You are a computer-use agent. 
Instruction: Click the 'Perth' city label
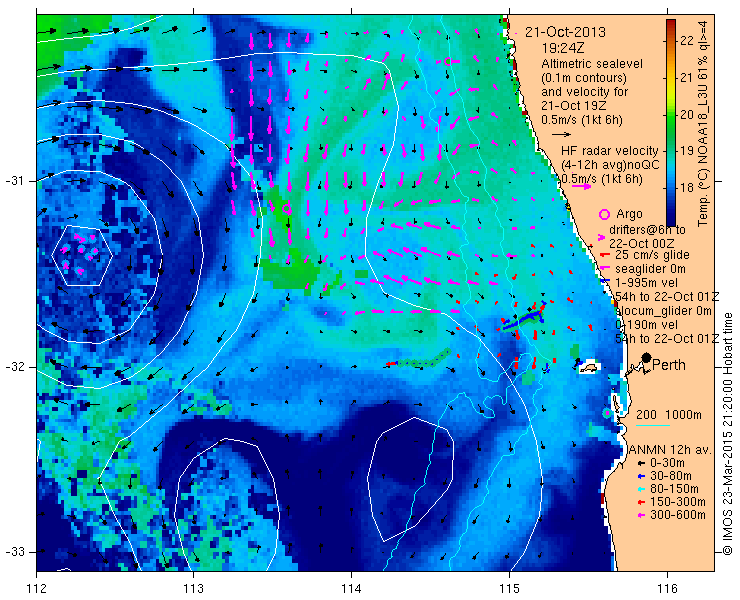tap(669, 365)
